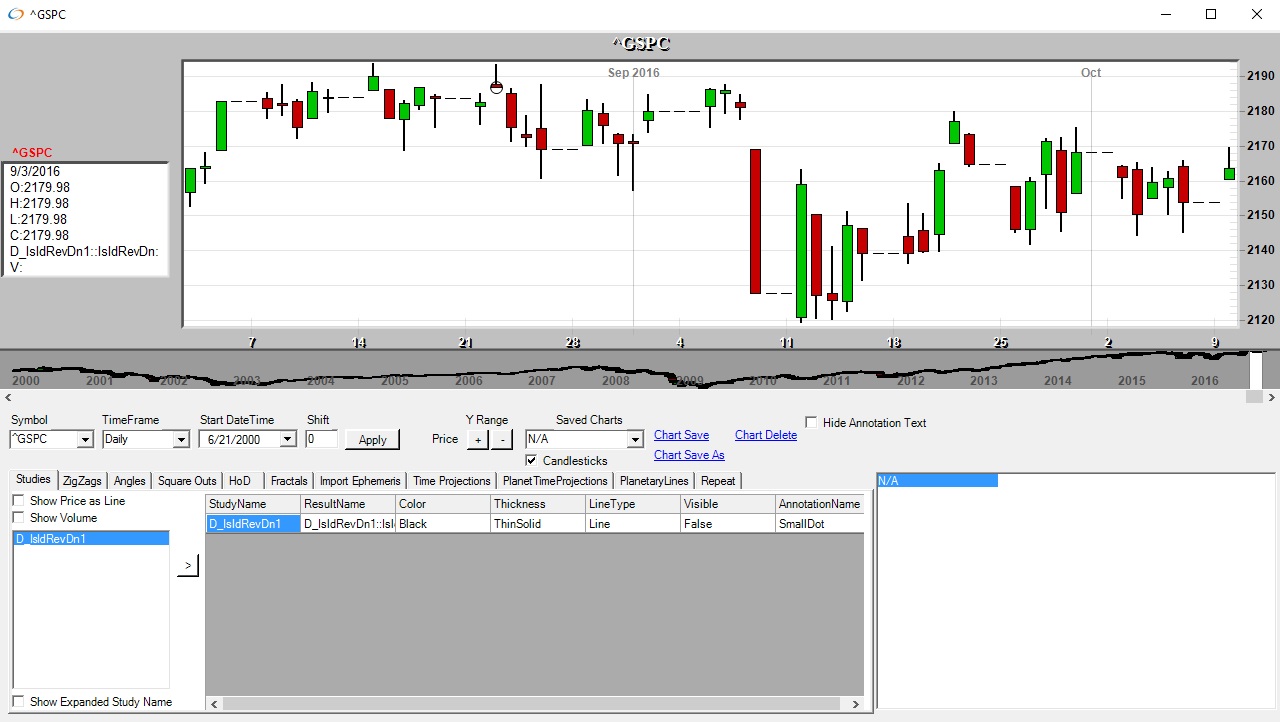This screenshot has height=722, width=1280.
Task: Toggle the Show Volume checkbox
Action: coord(19,518)
